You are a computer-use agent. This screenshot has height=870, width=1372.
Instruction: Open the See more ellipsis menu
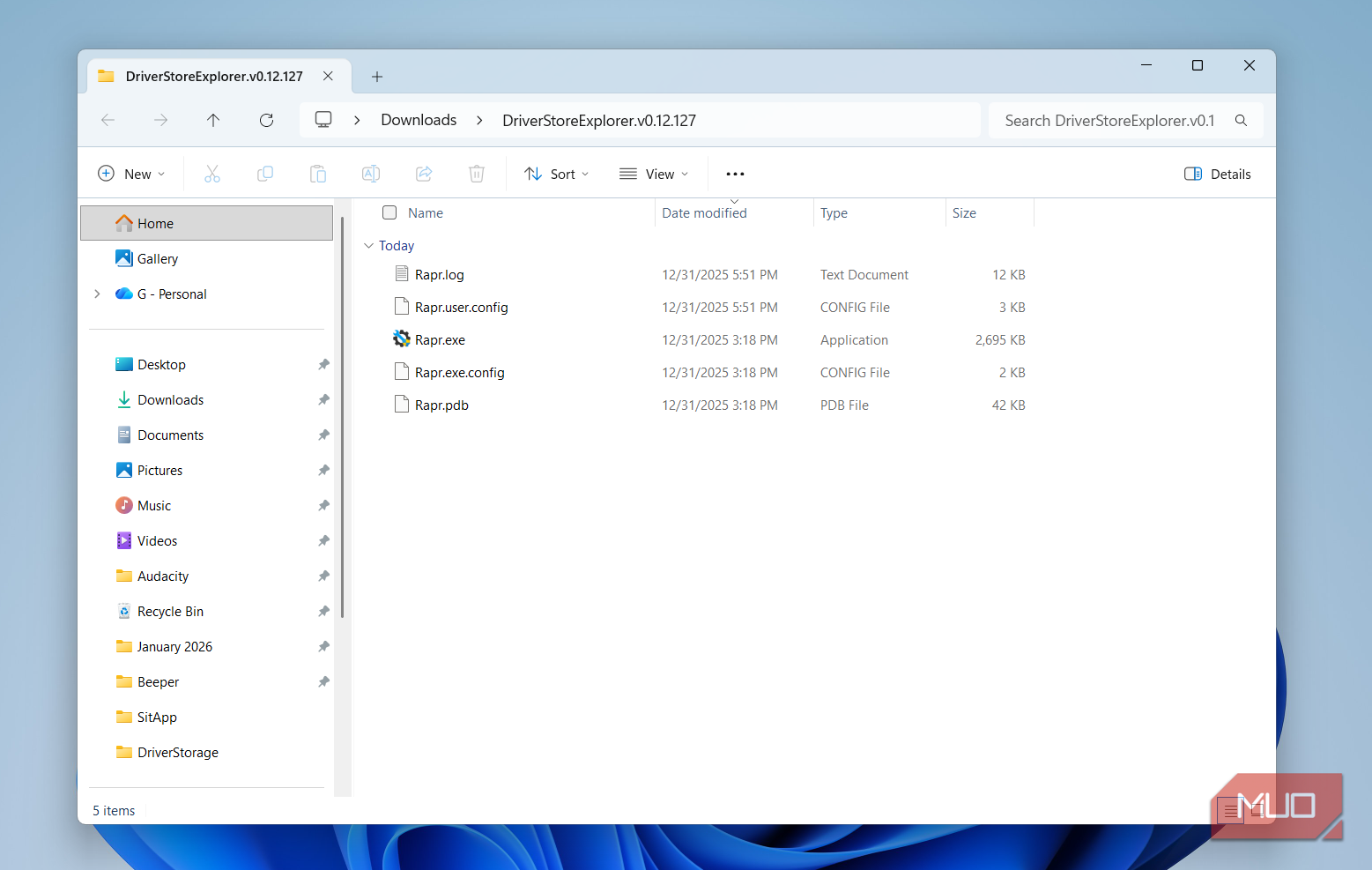point(735,174)
